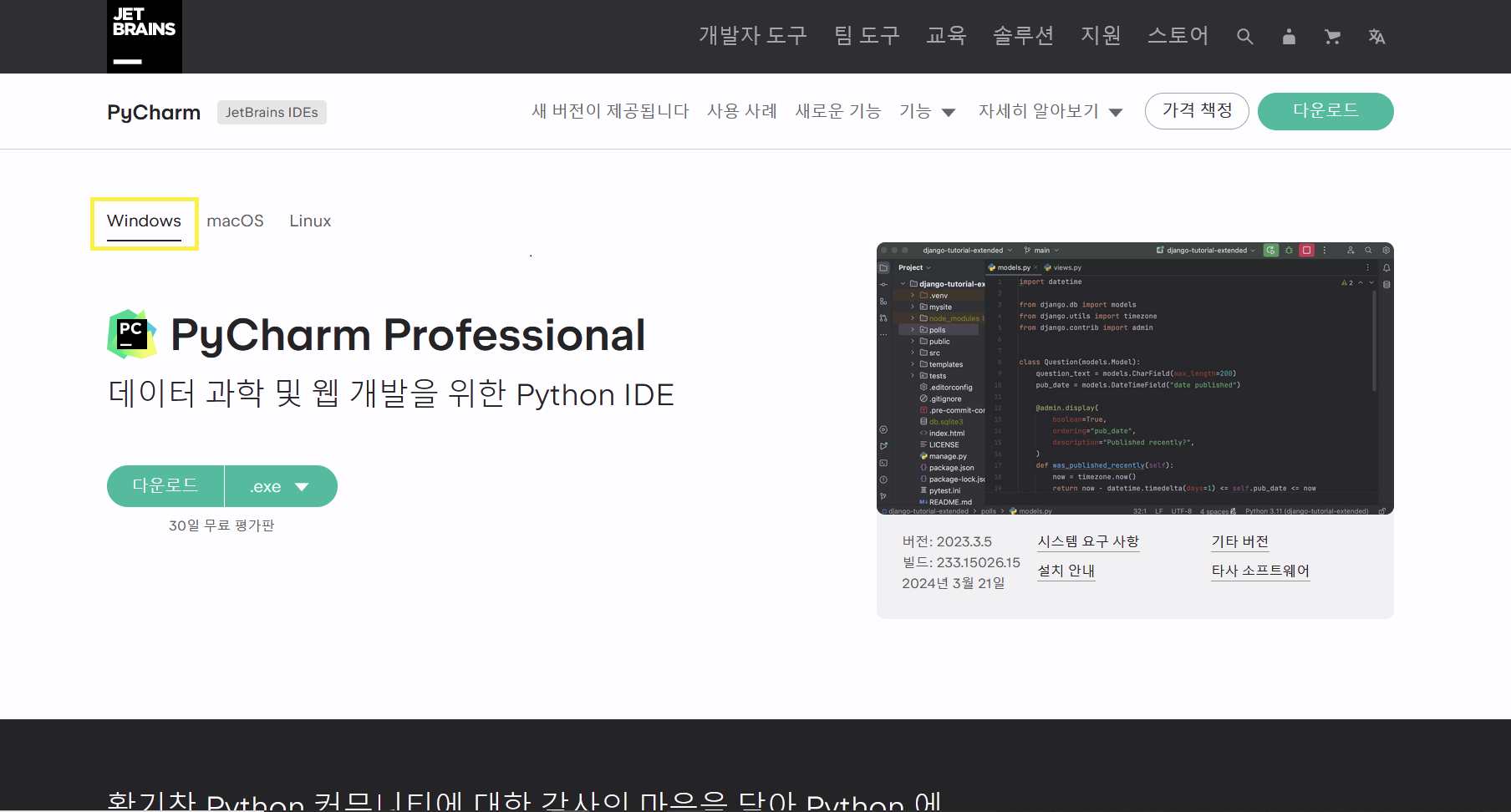Click the 가격 책정 button
The height and width of the screenshot is (812, 1511).
(1197, 111)
